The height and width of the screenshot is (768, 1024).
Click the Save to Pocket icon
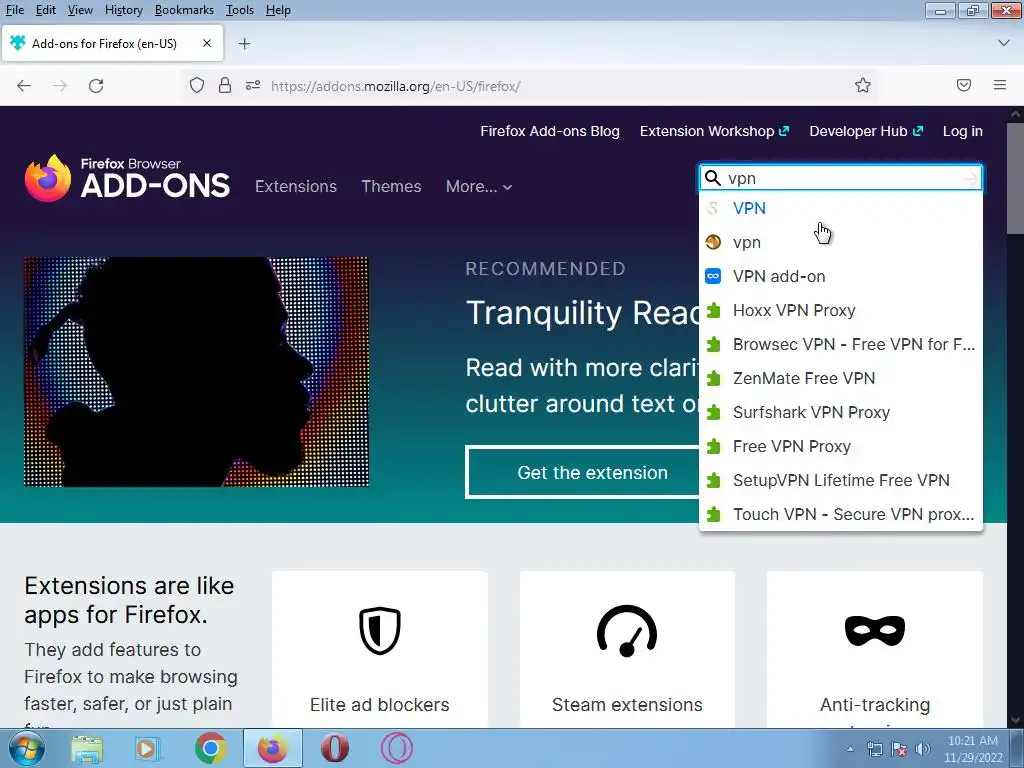coord(964,85)
